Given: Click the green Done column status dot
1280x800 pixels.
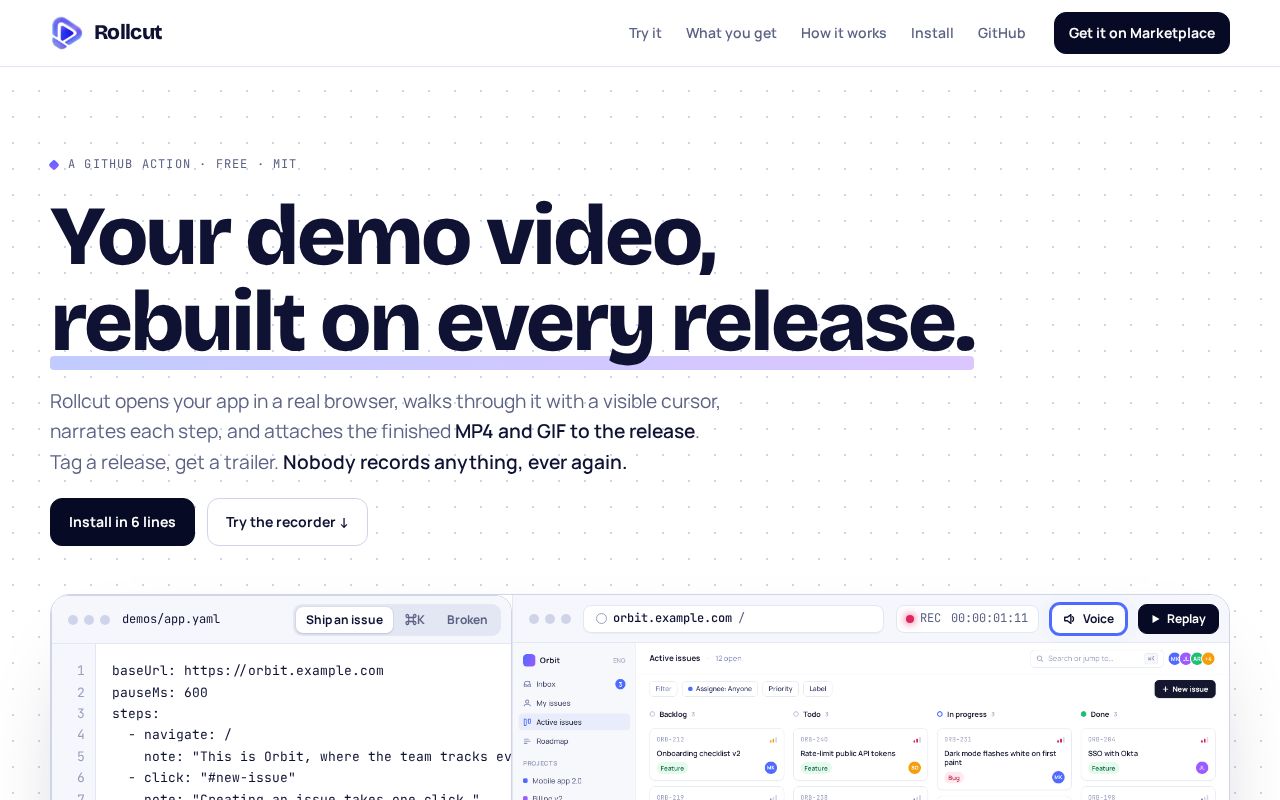Looking at the screenshot, I should tap(1084, 715).
